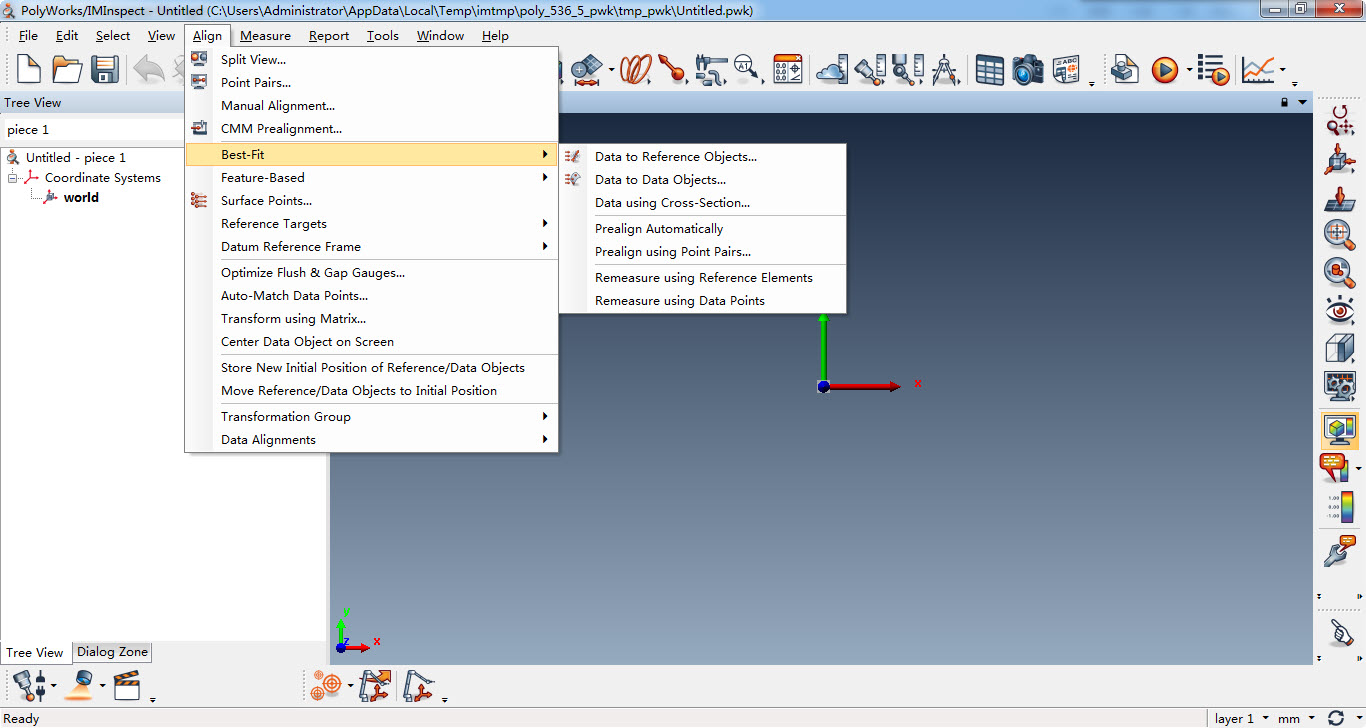Open the File menu
Viewport: 1366px width, 728px height.
[28, 36]
